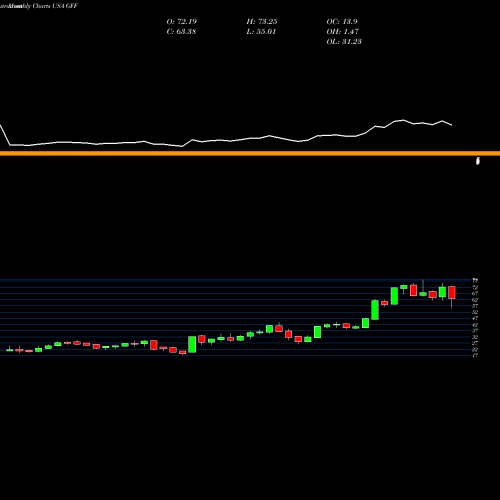Screen dimensions: 500x500
Task: Click the 22 price axis label
Action: pos(475,349)
